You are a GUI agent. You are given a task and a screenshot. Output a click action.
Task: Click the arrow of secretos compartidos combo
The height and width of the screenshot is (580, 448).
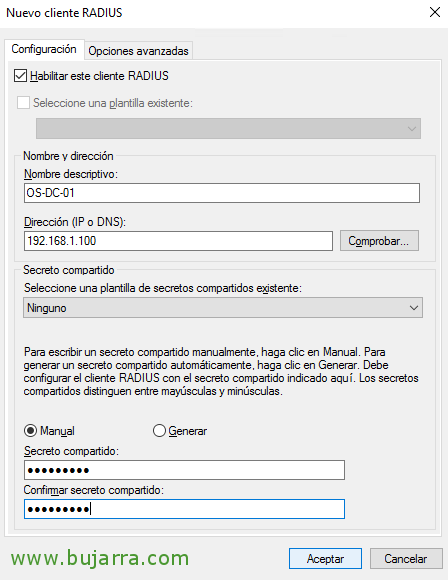[414, 308]
